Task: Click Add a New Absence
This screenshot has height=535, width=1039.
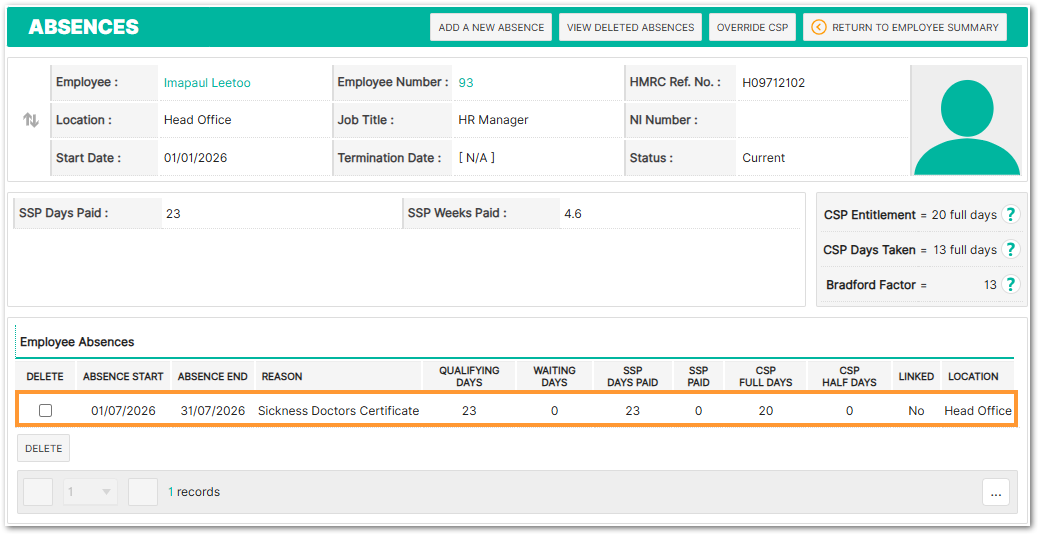Action: click(x=491, y=27)
